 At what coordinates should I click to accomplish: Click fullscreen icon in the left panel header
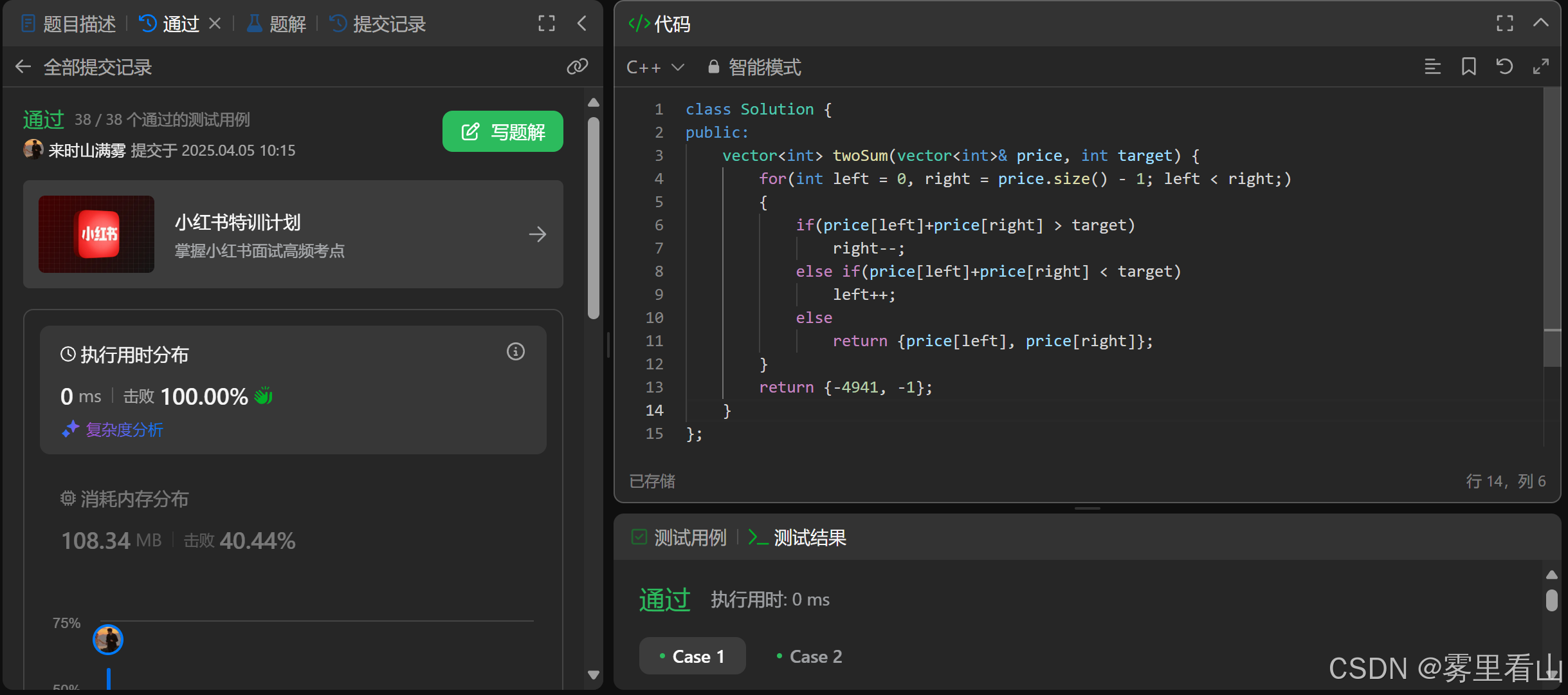tap(547, 24)
